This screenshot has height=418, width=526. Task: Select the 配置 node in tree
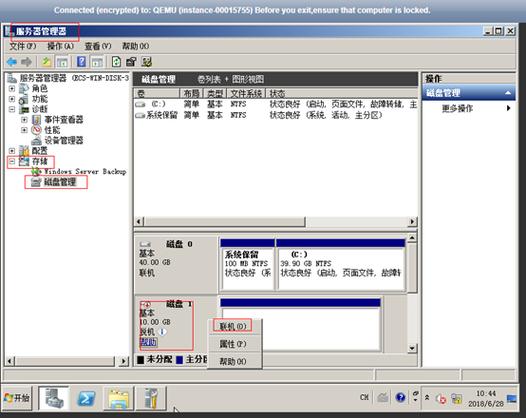click(x=40, y=151)
